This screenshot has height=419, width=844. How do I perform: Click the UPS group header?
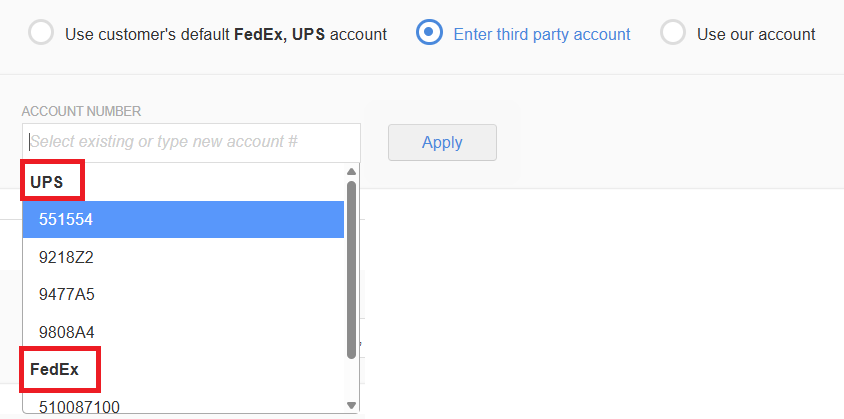53,182
